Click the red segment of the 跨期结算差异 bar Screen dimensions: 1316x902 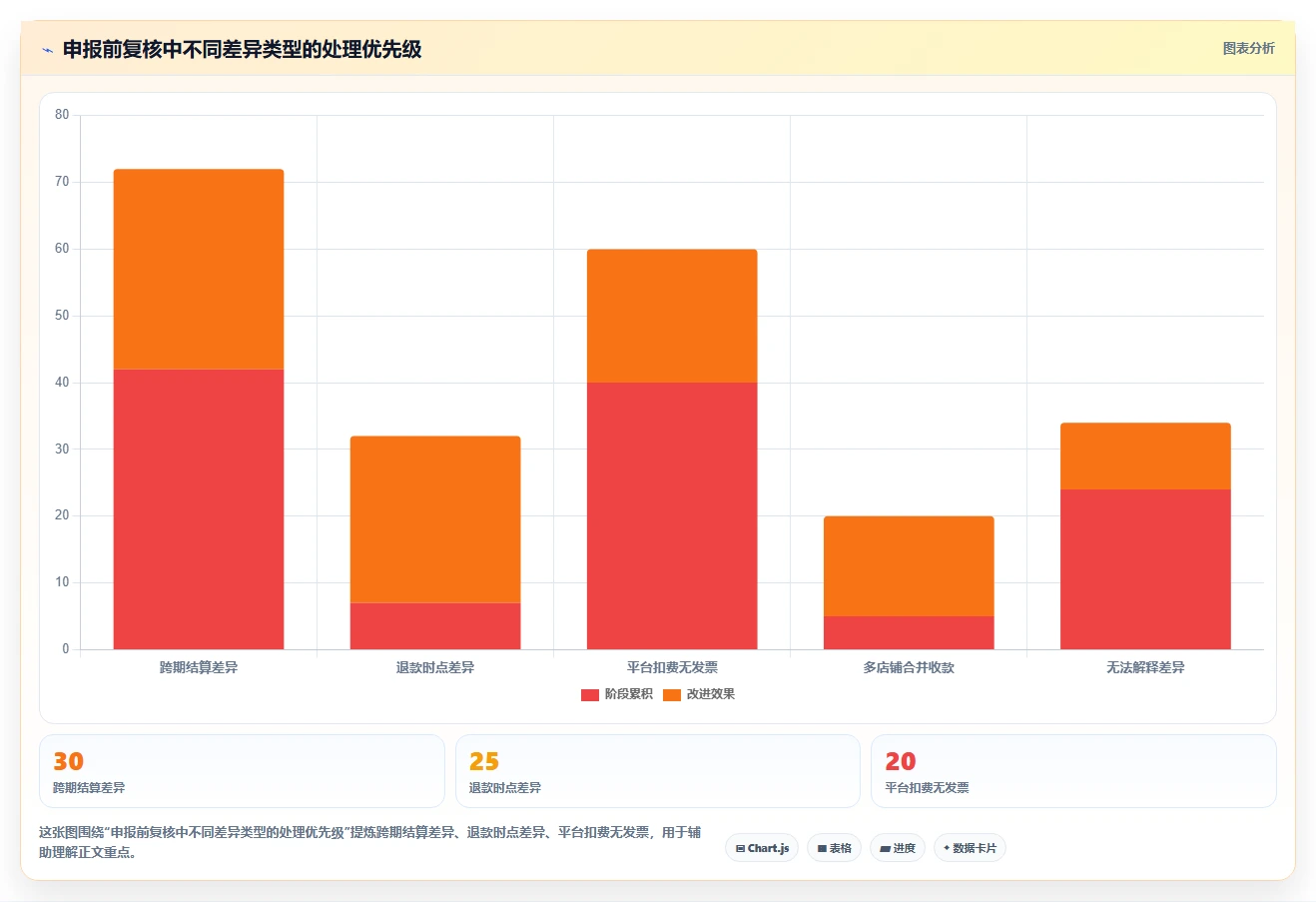[199, 509]
